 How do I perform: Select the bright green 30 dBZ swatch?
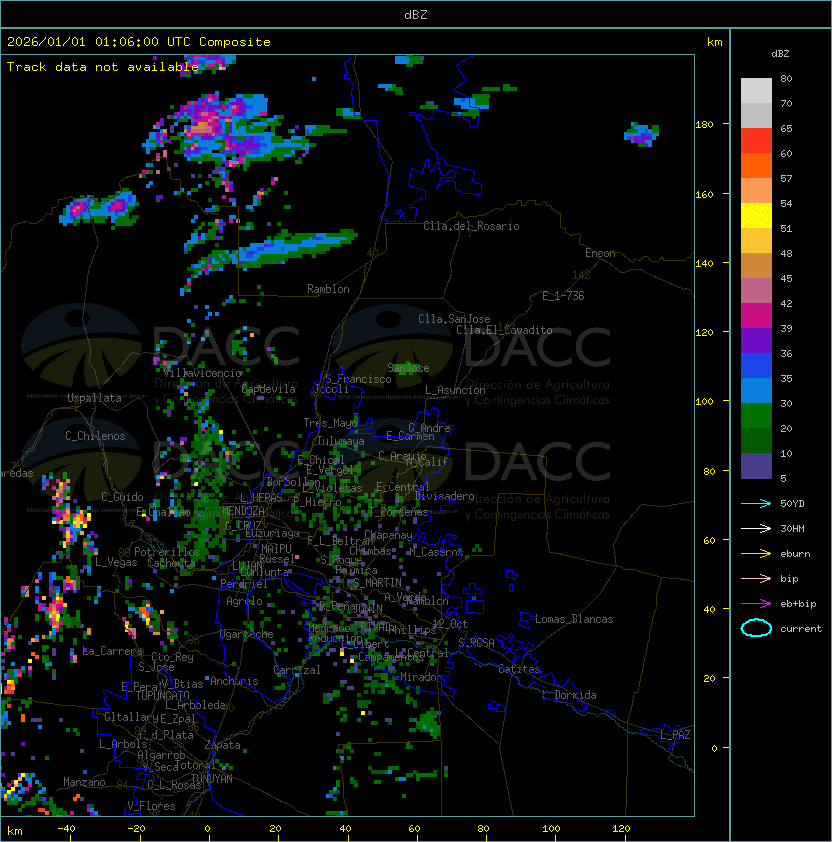756,416
